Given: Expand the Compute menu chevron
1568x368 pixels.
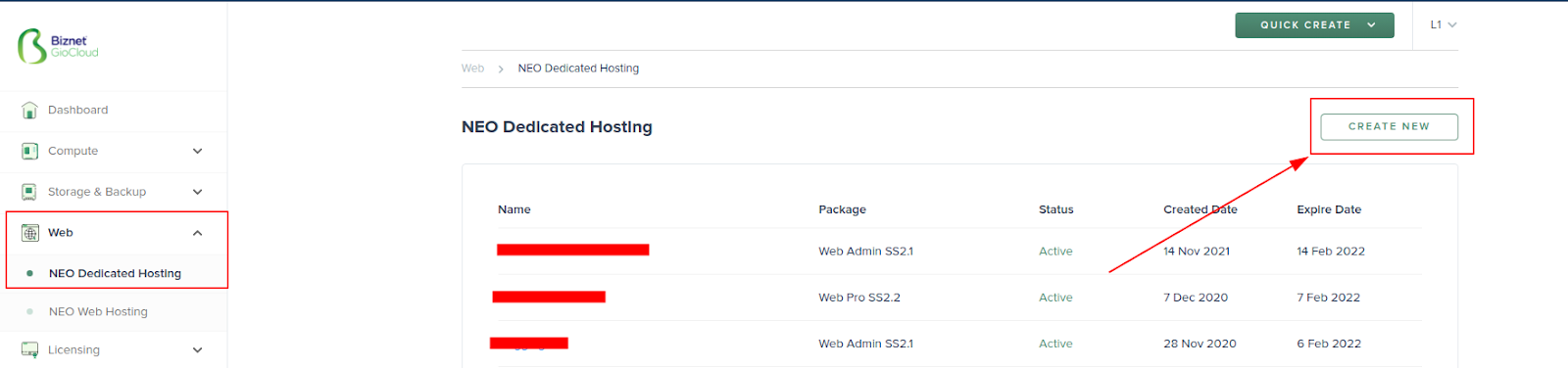Looking at the screenshot, I should click(197, 151).
